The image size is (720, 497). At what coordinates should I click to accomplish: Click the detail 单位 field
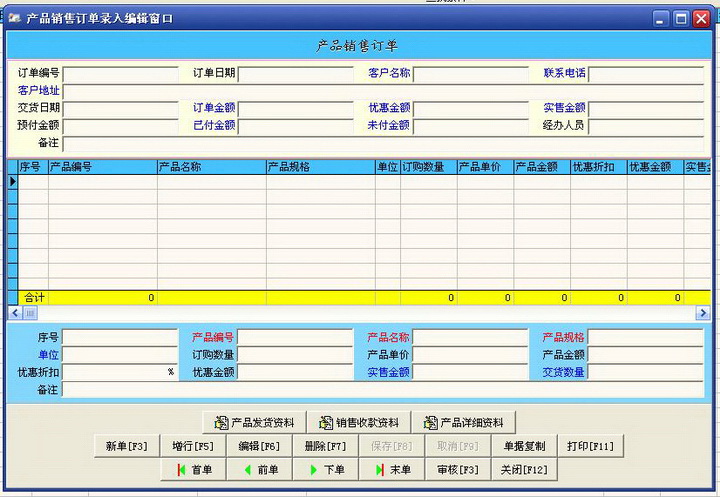click(120, 355)
